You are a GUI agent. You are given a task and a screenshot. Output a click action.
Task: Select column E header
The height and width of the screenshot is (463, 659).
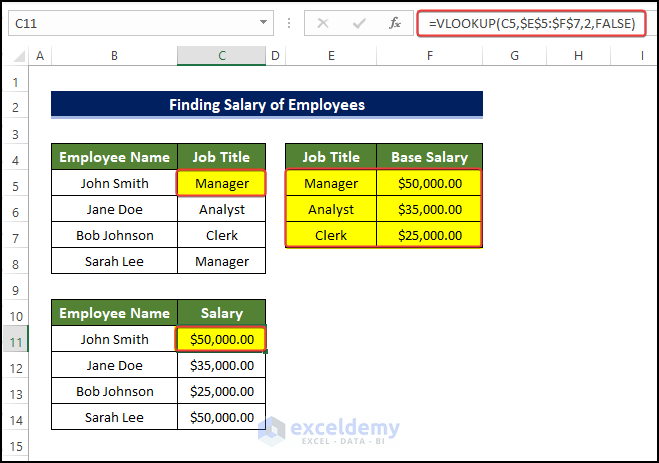(x=331, y=55)
